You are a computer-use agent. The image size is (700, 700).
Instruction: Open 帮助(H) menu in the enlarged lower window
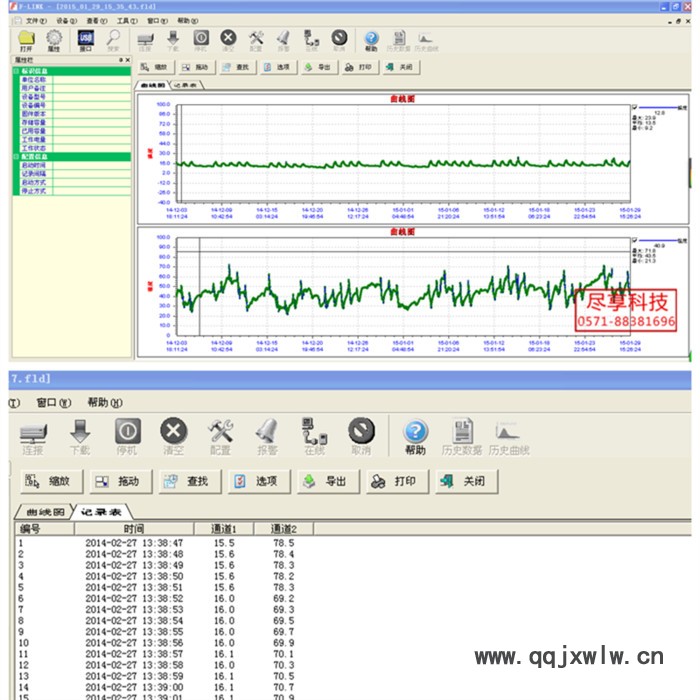click(105, 403)
